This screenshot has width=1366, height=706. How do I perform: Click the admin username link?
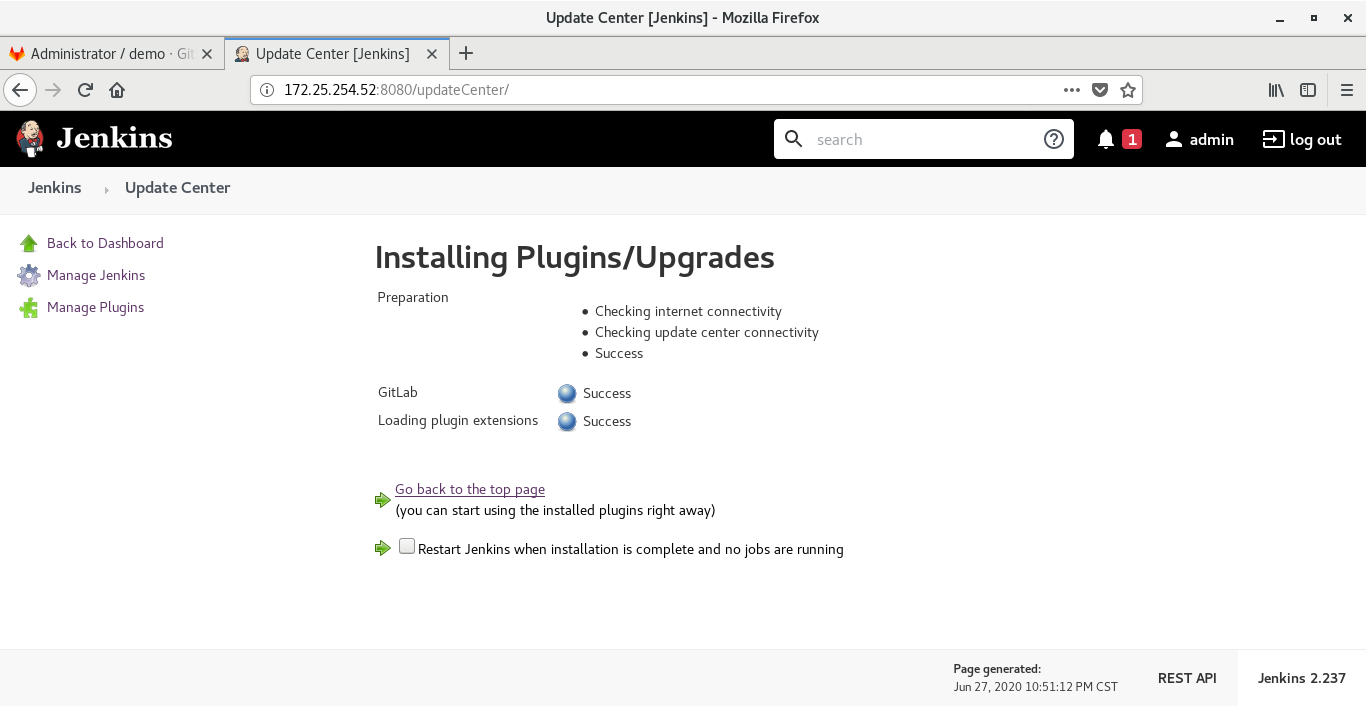coord(1212,139)
